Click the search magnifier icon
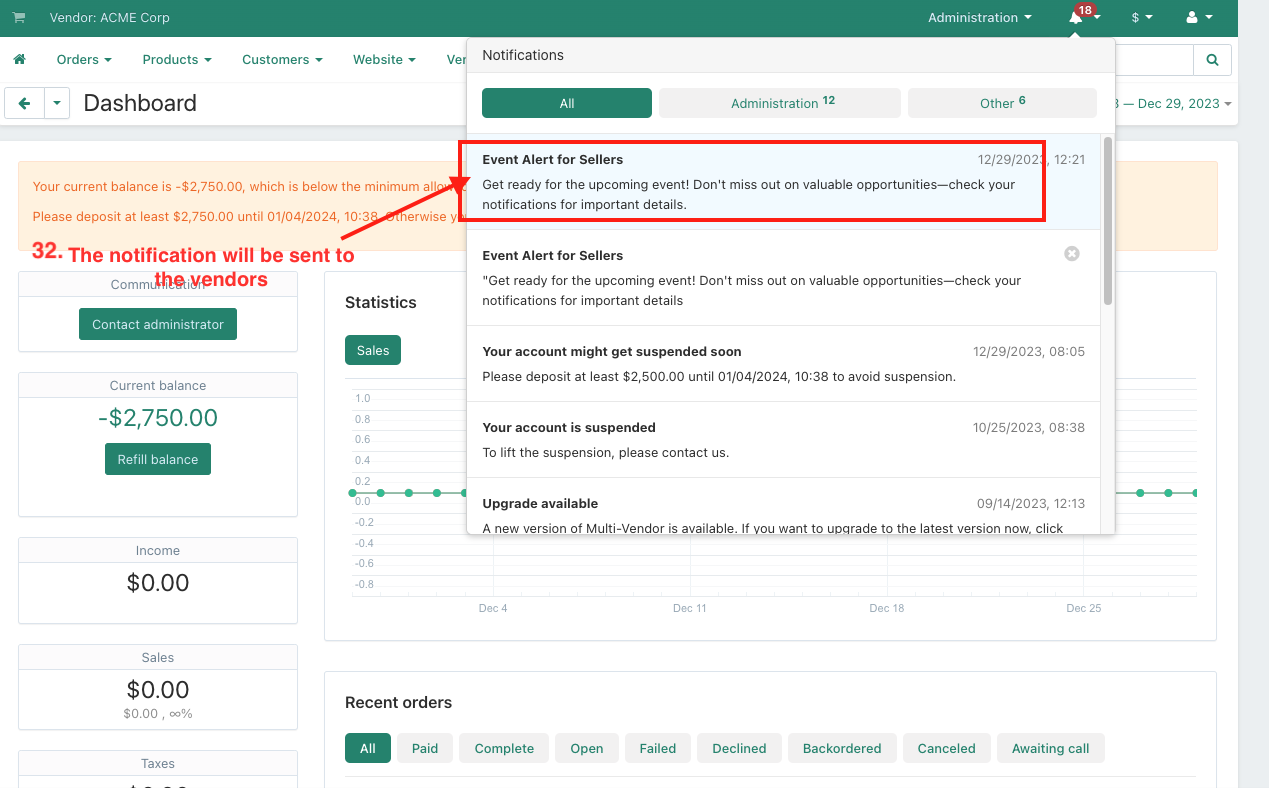This screenshot has height=788, width=1269. pyautogui.click(x=1212, y=60)
